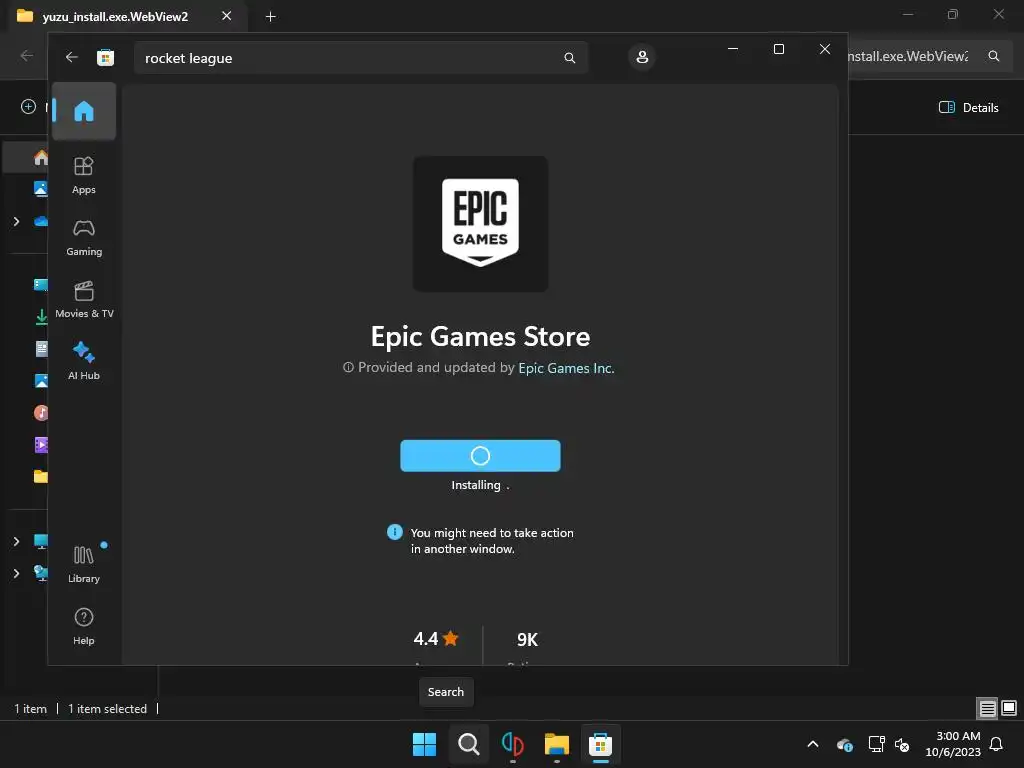Close the yuzu_install.exe.WebView2 Explorer tab
Image resolution: width=1024 pixels, height=768 pixels.
227,16
